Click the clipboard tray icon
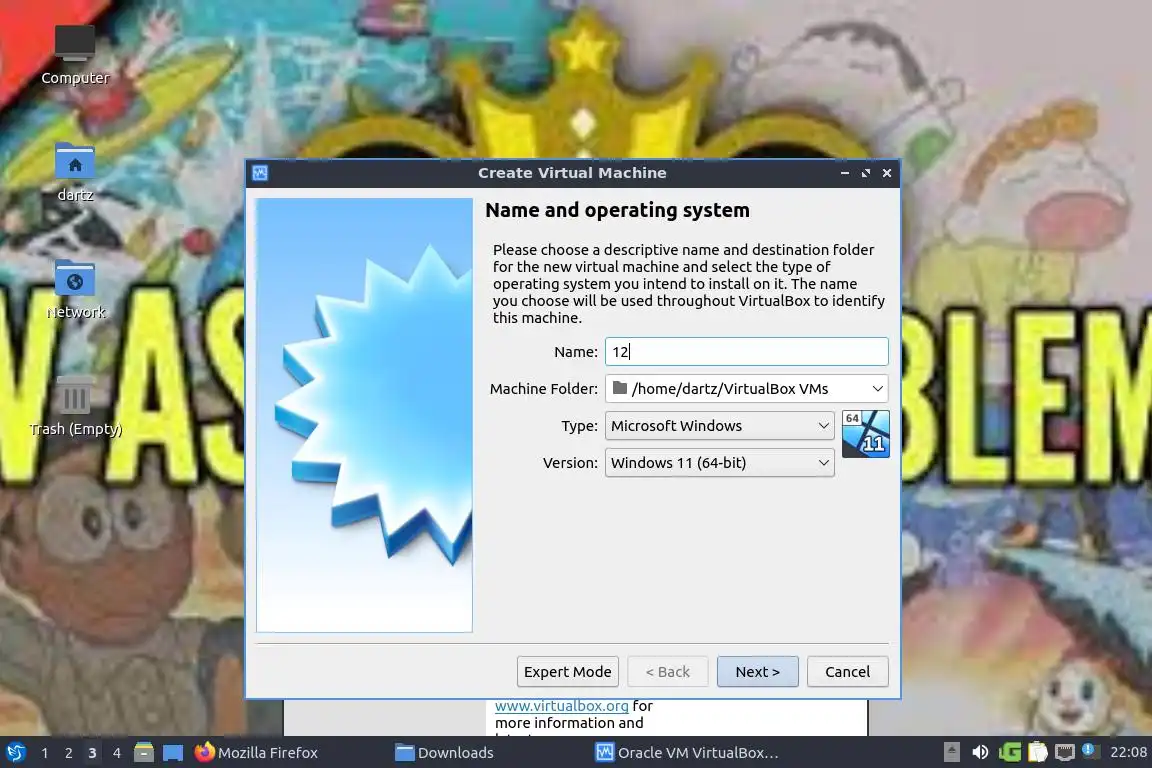The width and height of the screenshot is (1152, 768). tap(1037, 752)
